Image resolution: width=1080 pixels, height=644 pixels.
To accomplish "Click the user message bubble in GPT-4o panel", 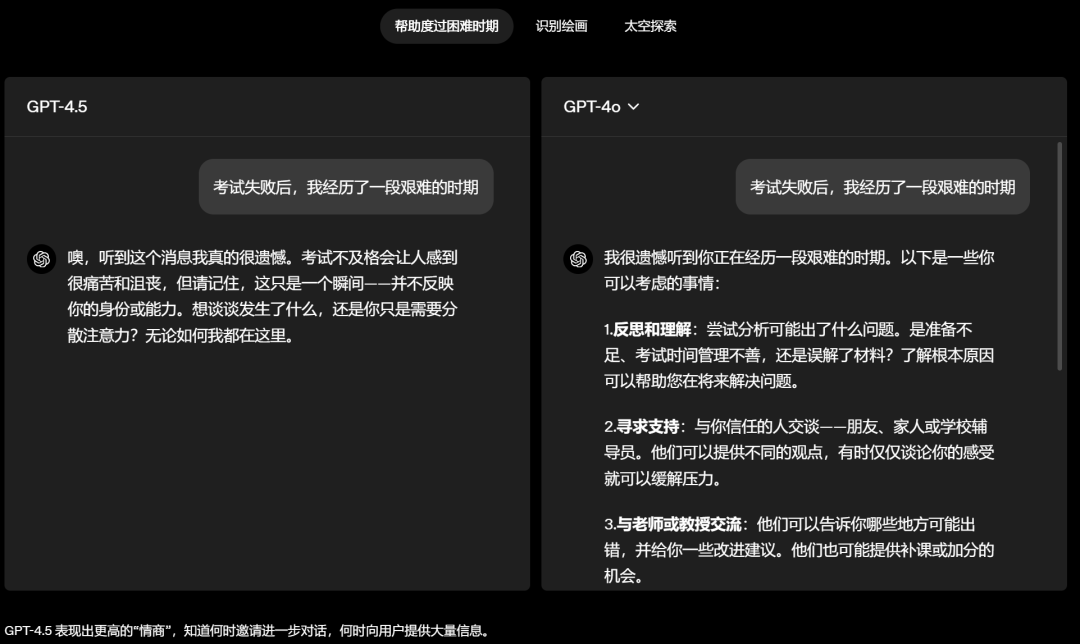I will pyautogui.click(x=882, y=187).
